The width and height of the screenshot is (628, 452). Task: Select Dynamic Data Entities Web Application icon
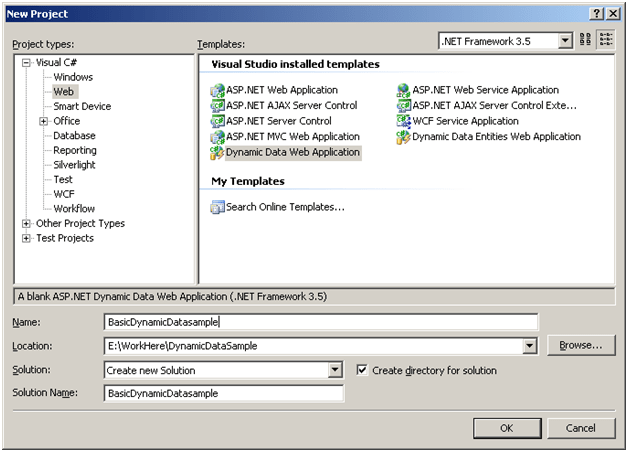404,137
